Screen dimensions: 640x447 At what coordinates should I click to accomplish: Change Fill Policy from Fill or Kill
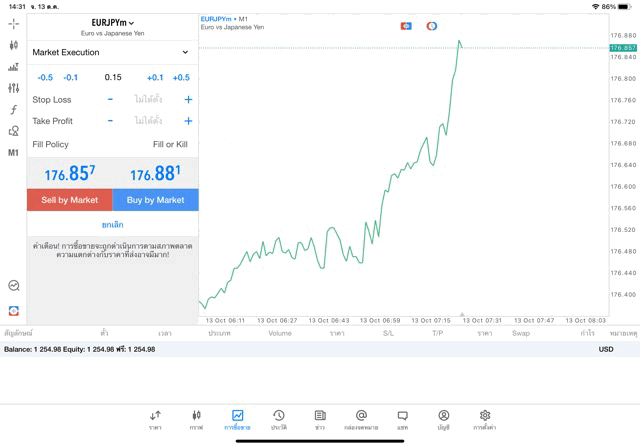(x=169, y=144)
